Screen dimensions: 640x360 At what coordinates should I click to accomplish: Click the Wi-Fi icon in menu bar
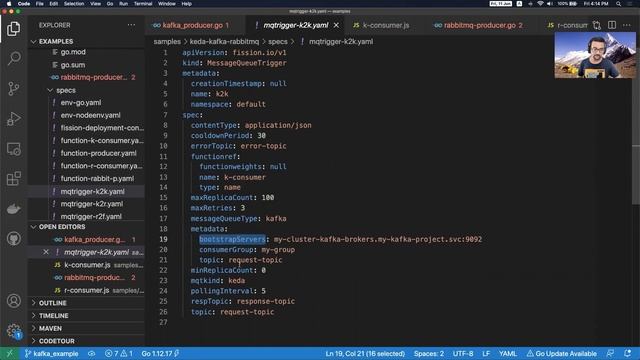point(540,4)
